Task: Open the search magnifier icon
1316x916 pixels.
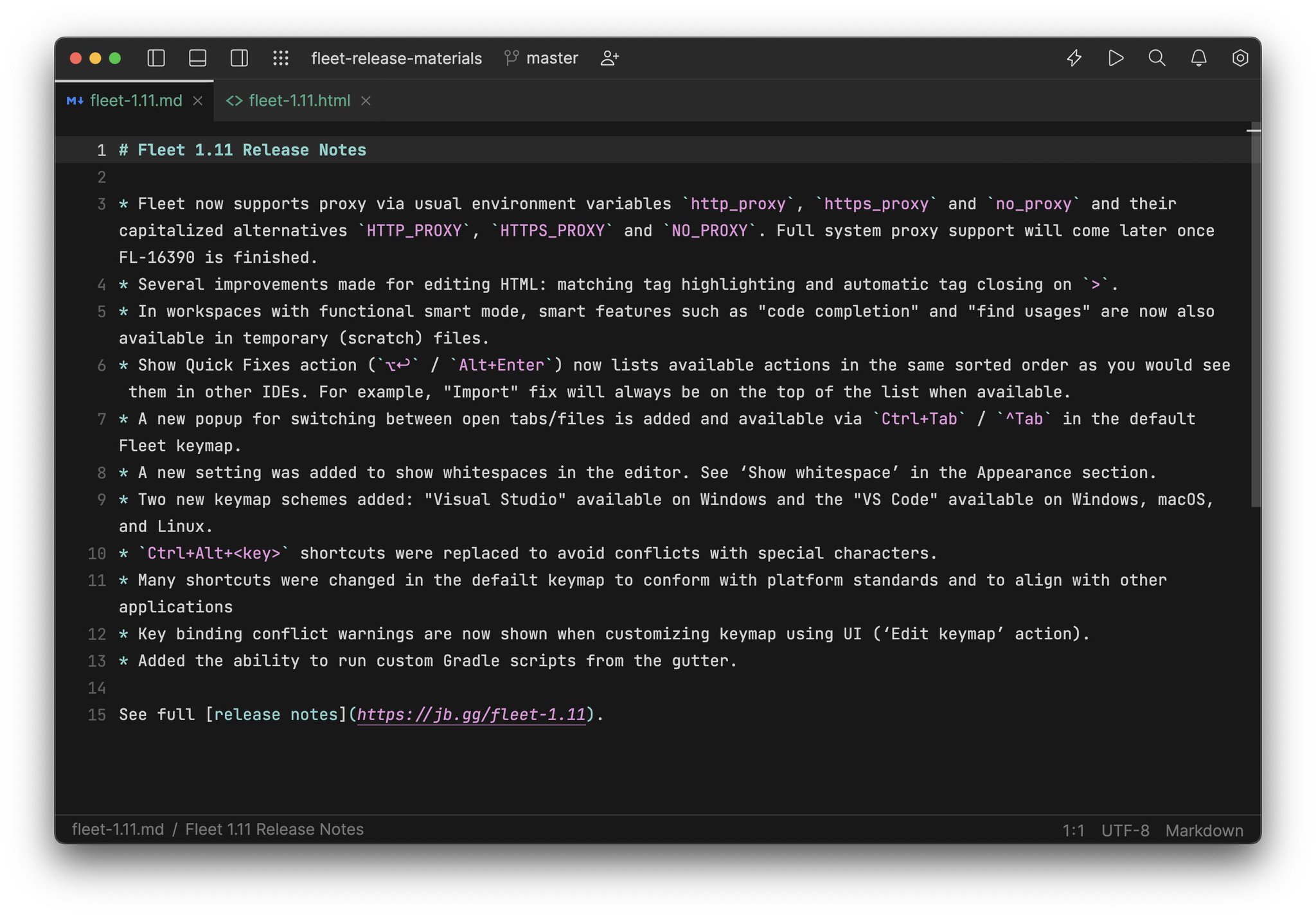Action: (1157, 58)
